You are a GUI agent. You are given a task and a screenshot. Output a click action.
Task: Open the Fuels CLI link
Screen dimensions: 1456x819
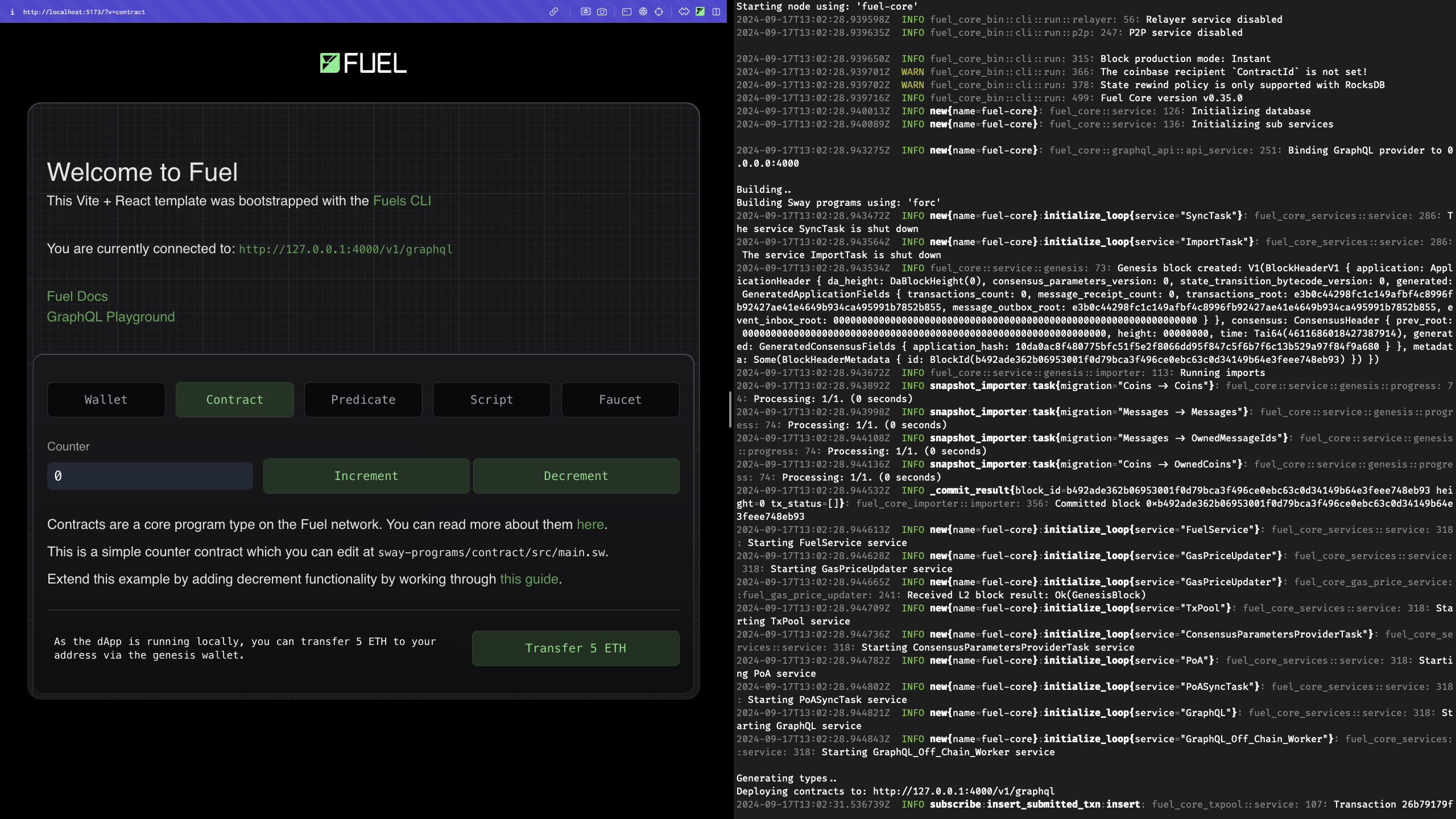click(402, 201)
